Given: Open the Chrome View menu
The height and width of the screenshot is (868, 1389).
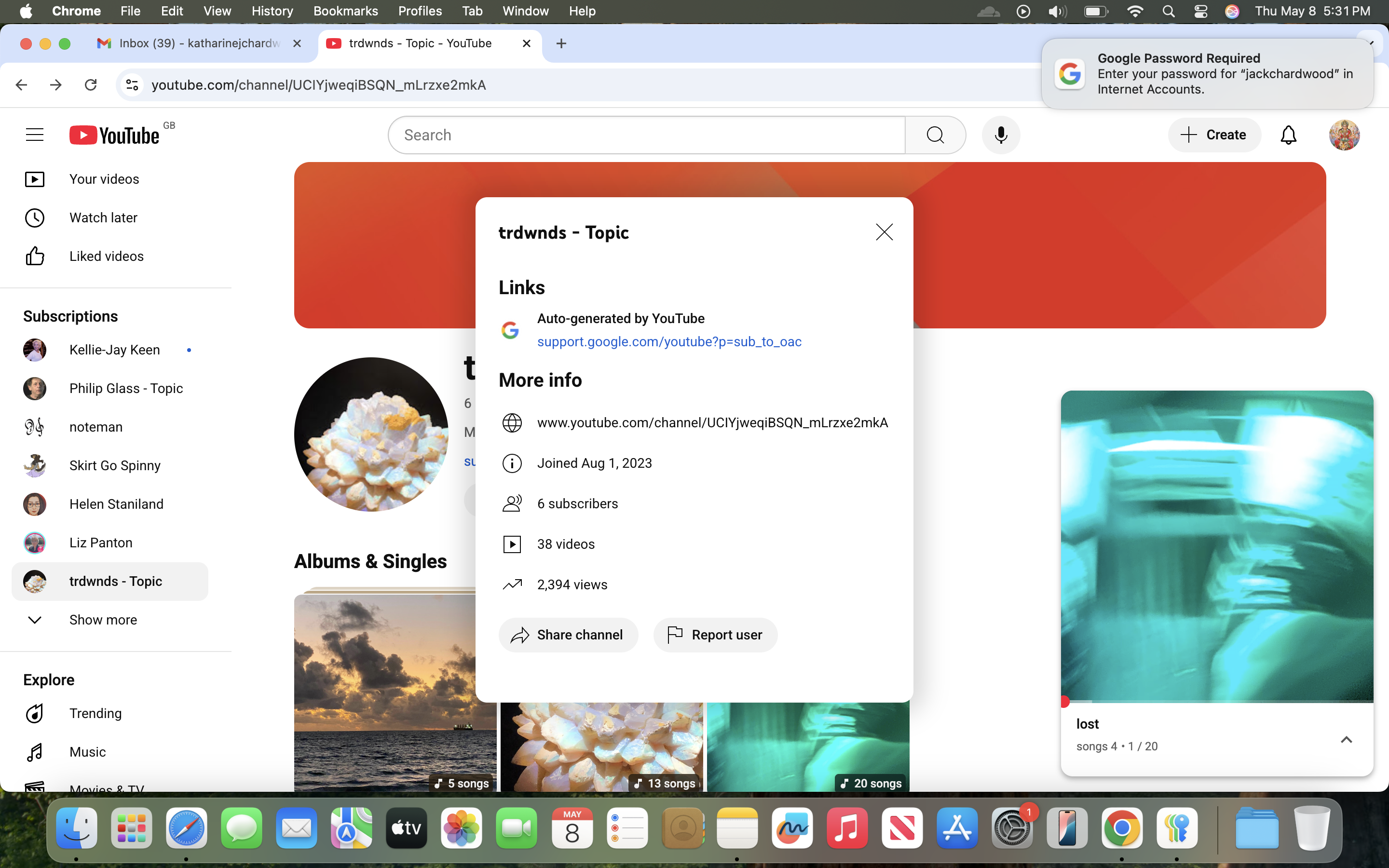Looking at the screenshot, I should pyautogui.click(x=217, y=11).
